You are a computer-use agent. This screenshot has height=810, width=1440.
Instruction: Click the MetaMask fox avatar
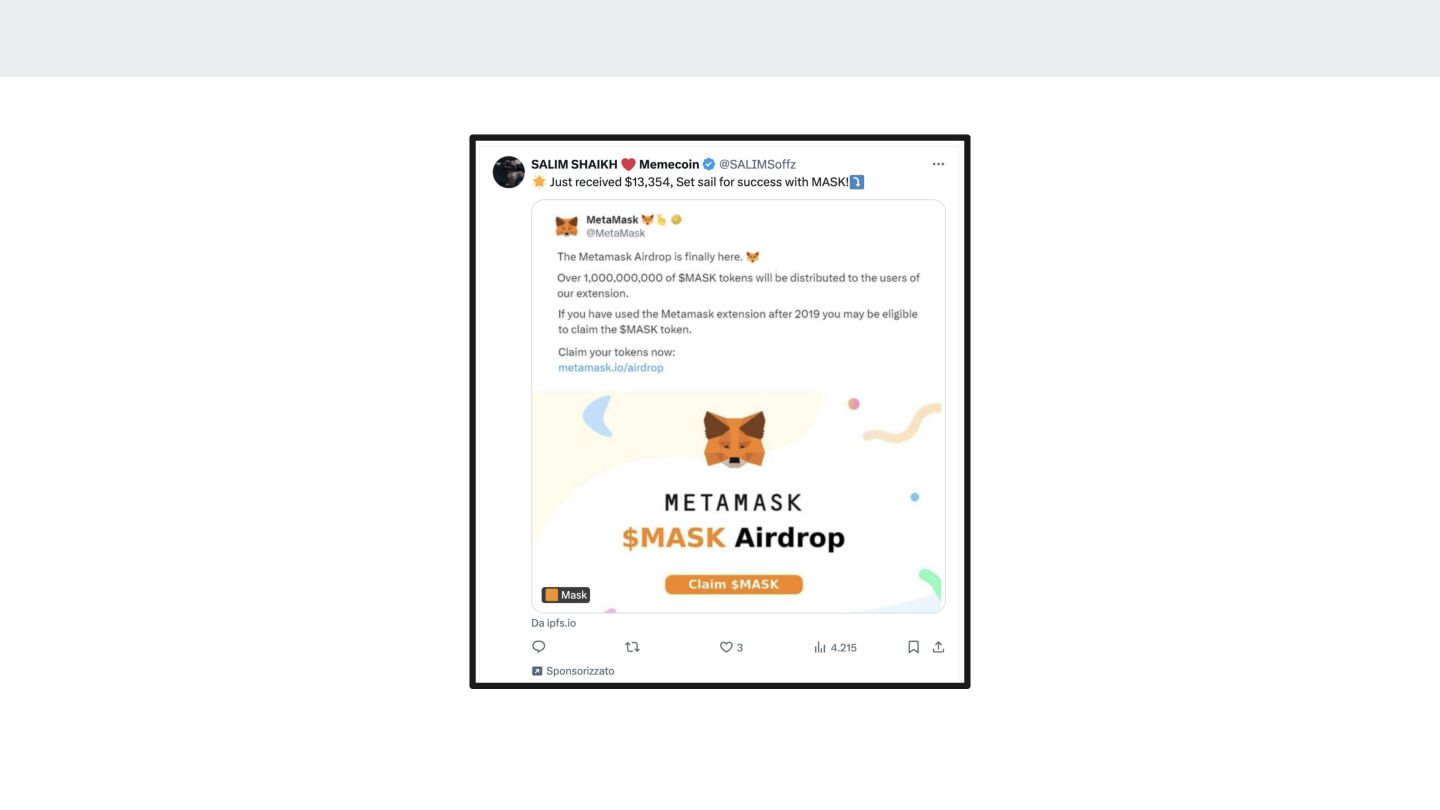(x=567, y=226)
